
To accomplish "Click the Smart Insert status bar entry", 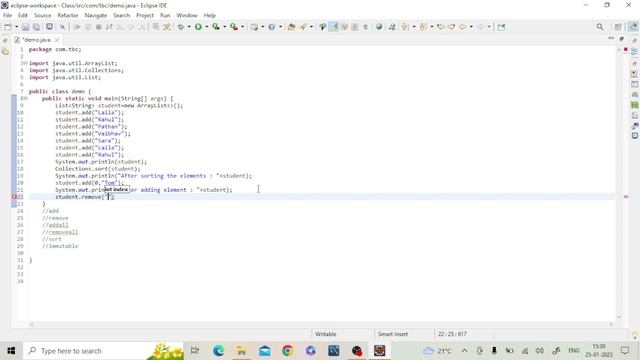I will click(393, 334).
